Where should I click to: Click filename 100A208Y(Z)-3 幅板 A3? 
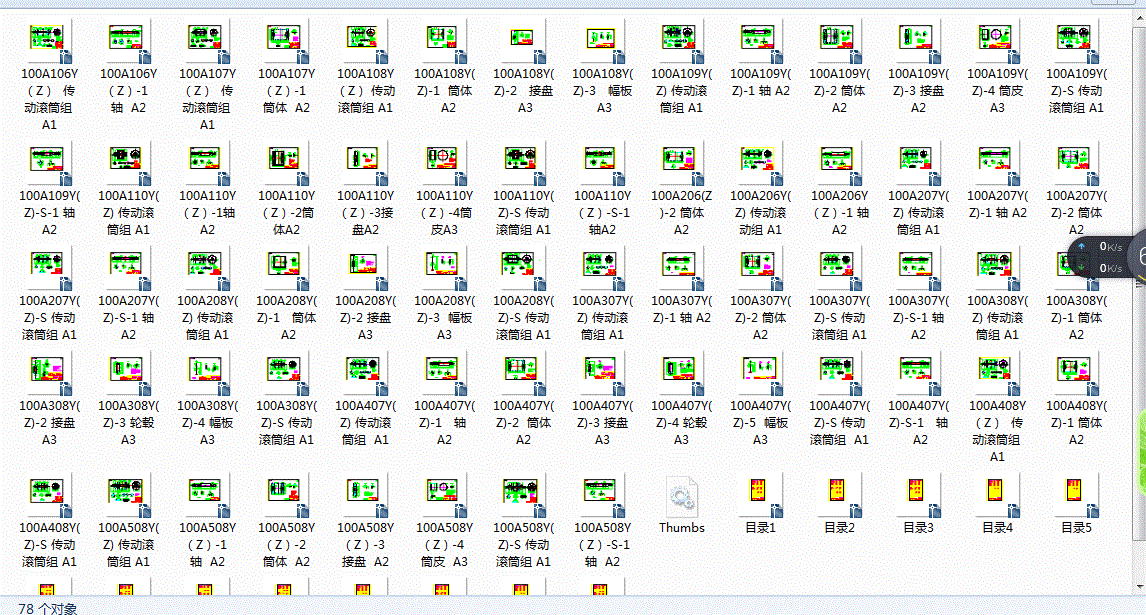[444, 317]
